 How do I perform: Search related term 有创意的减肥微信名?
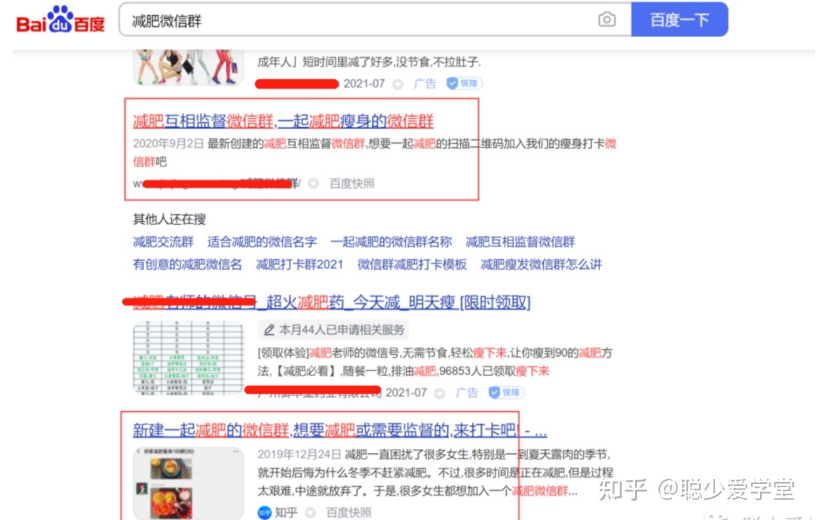point(187,264)
